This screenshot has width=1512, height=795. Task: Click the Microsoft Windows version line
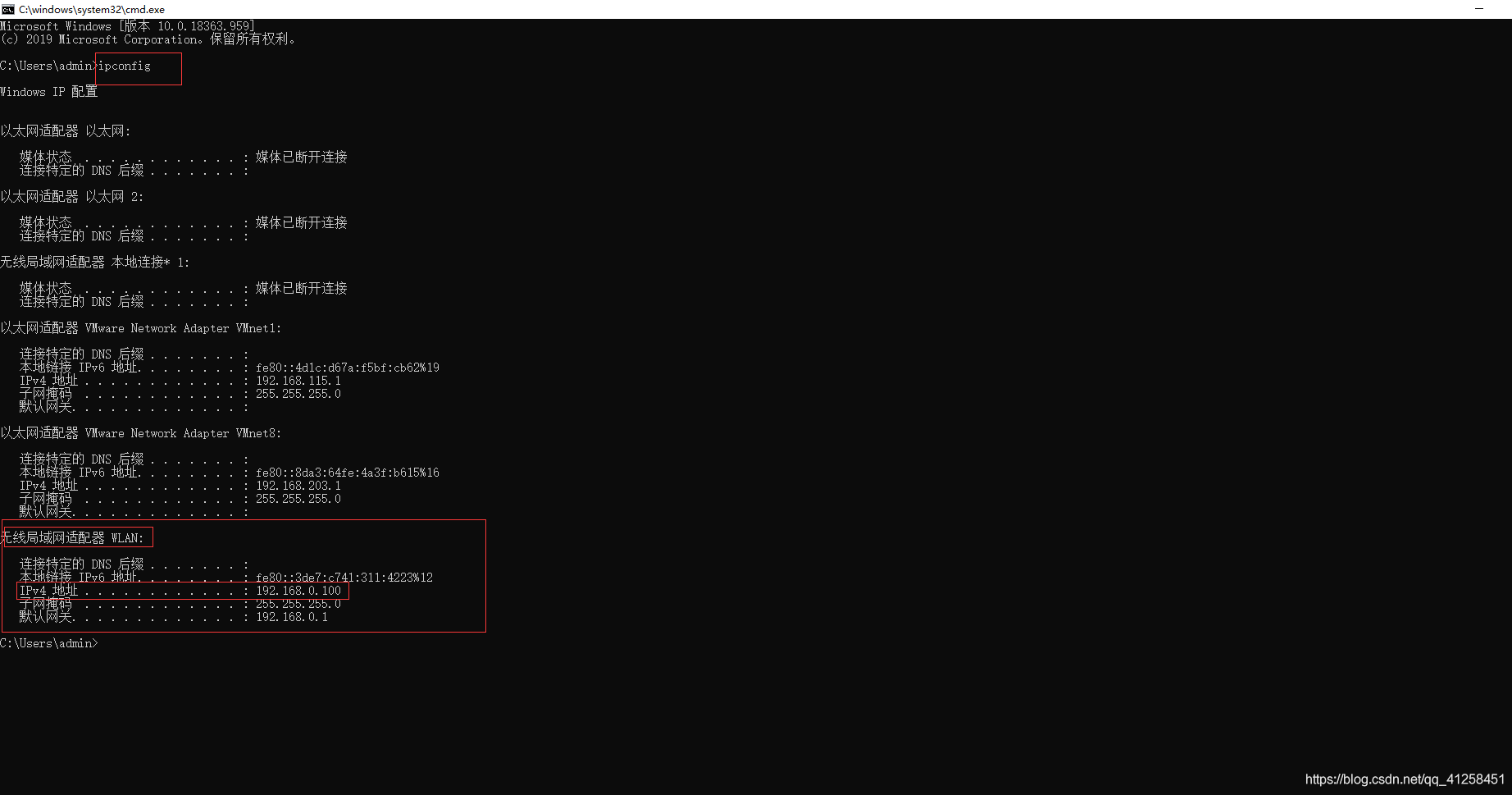pyautogui.click(x=128, y=26)
